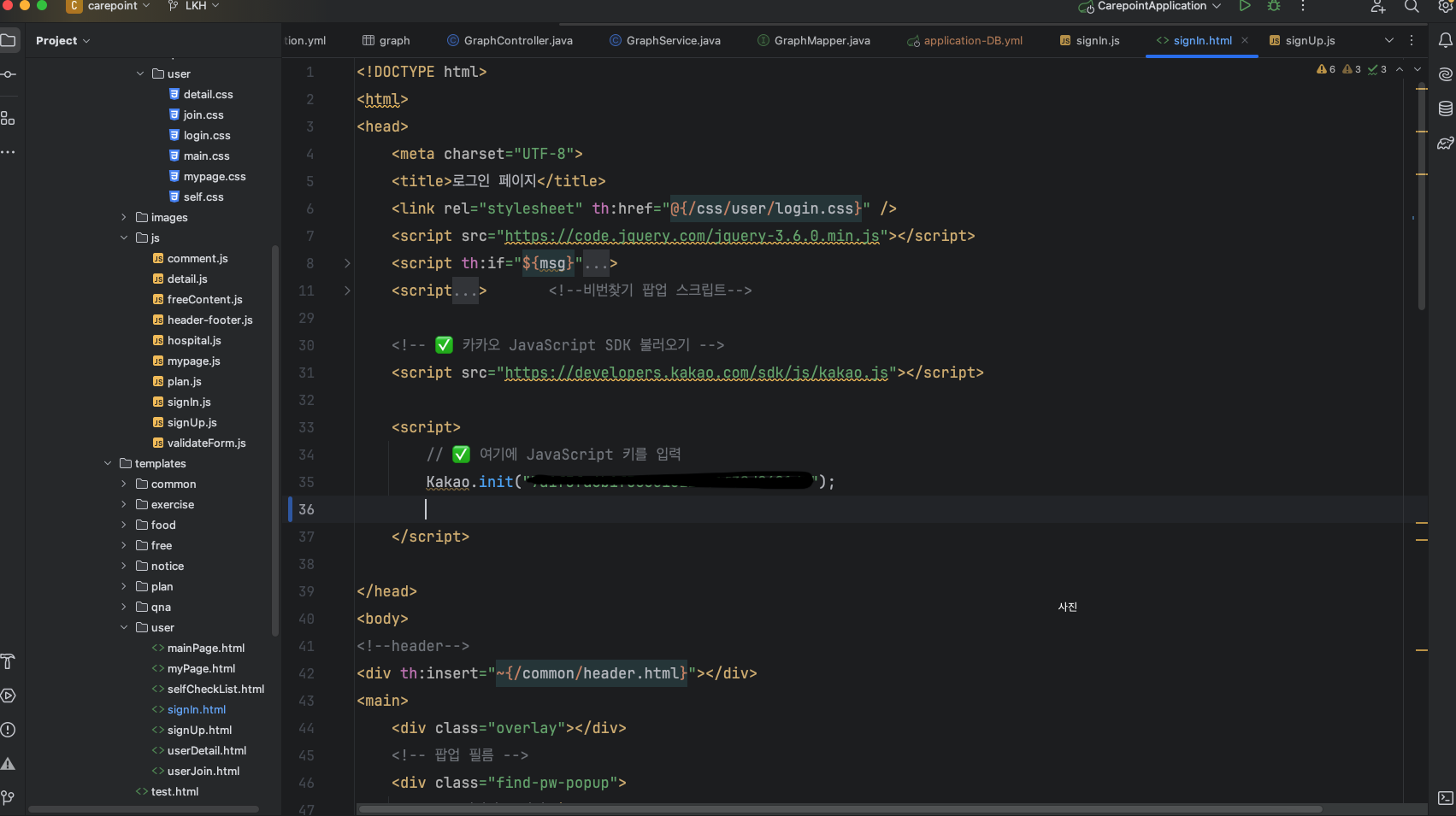Switch to the graph tab
This screenshot has height=816, width=1456.
pyautogui.click(x=386, y=40)
